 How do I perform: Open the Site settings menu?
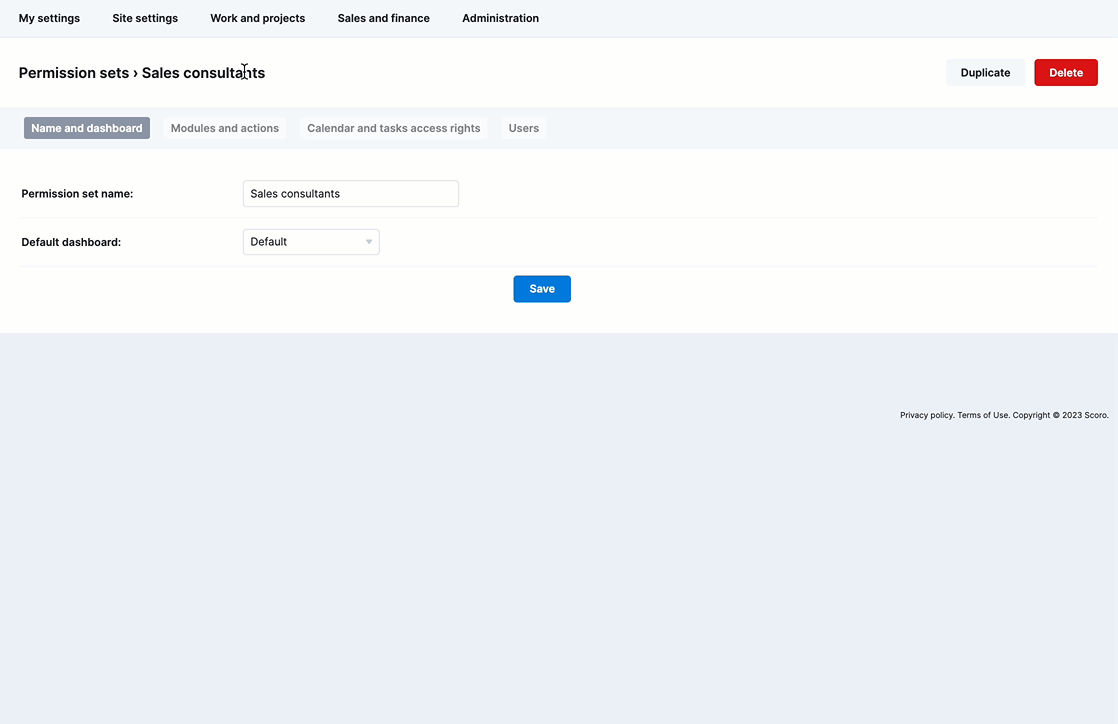tap(145, 18)
